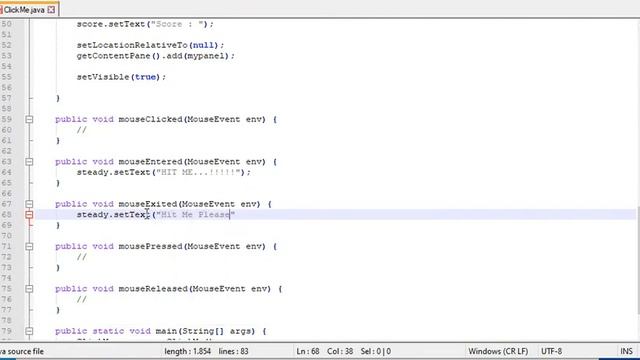The image size is (640, 360).
Task: Open the Windows (CR LF) line ending selector
Action: pos(498,351)
